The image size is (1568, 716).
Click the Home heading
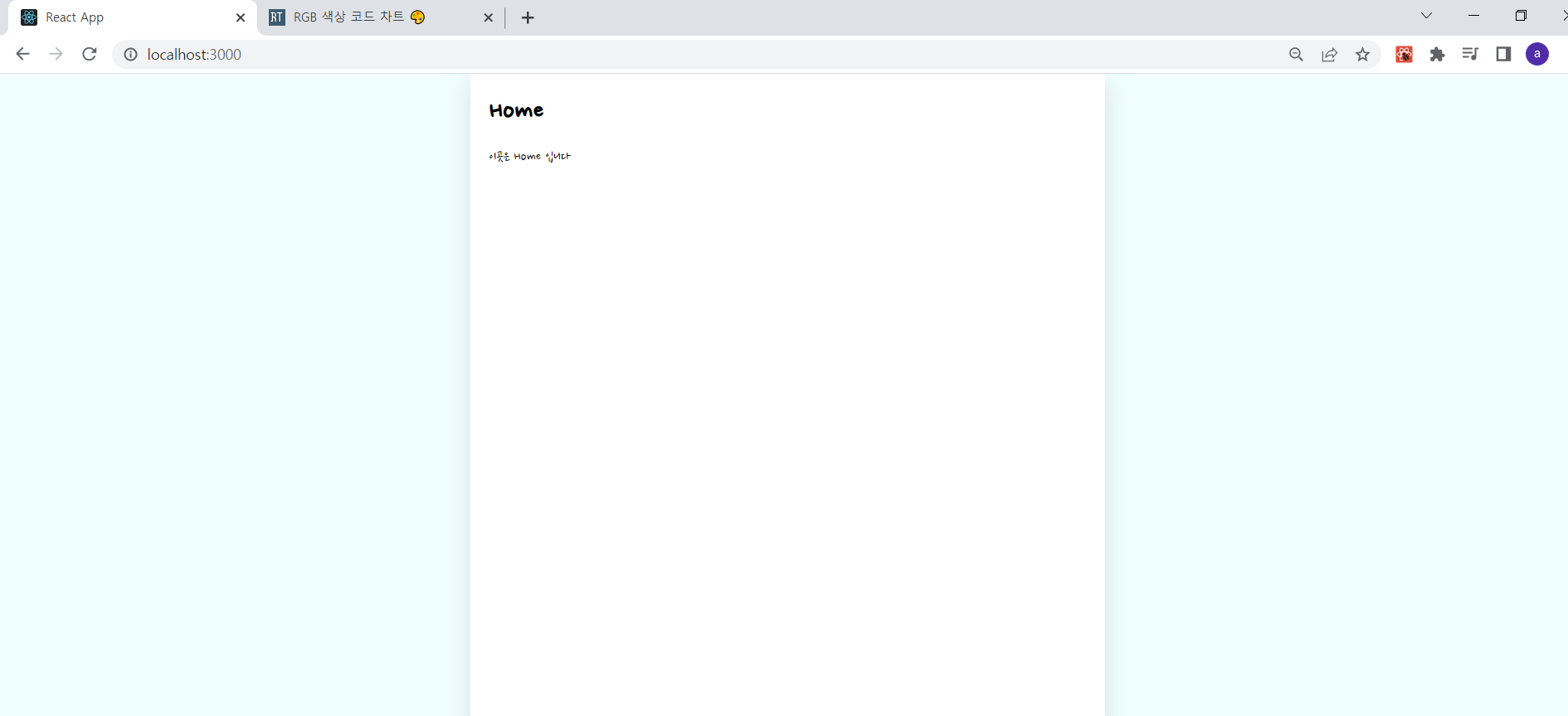[x=516, y=110]
